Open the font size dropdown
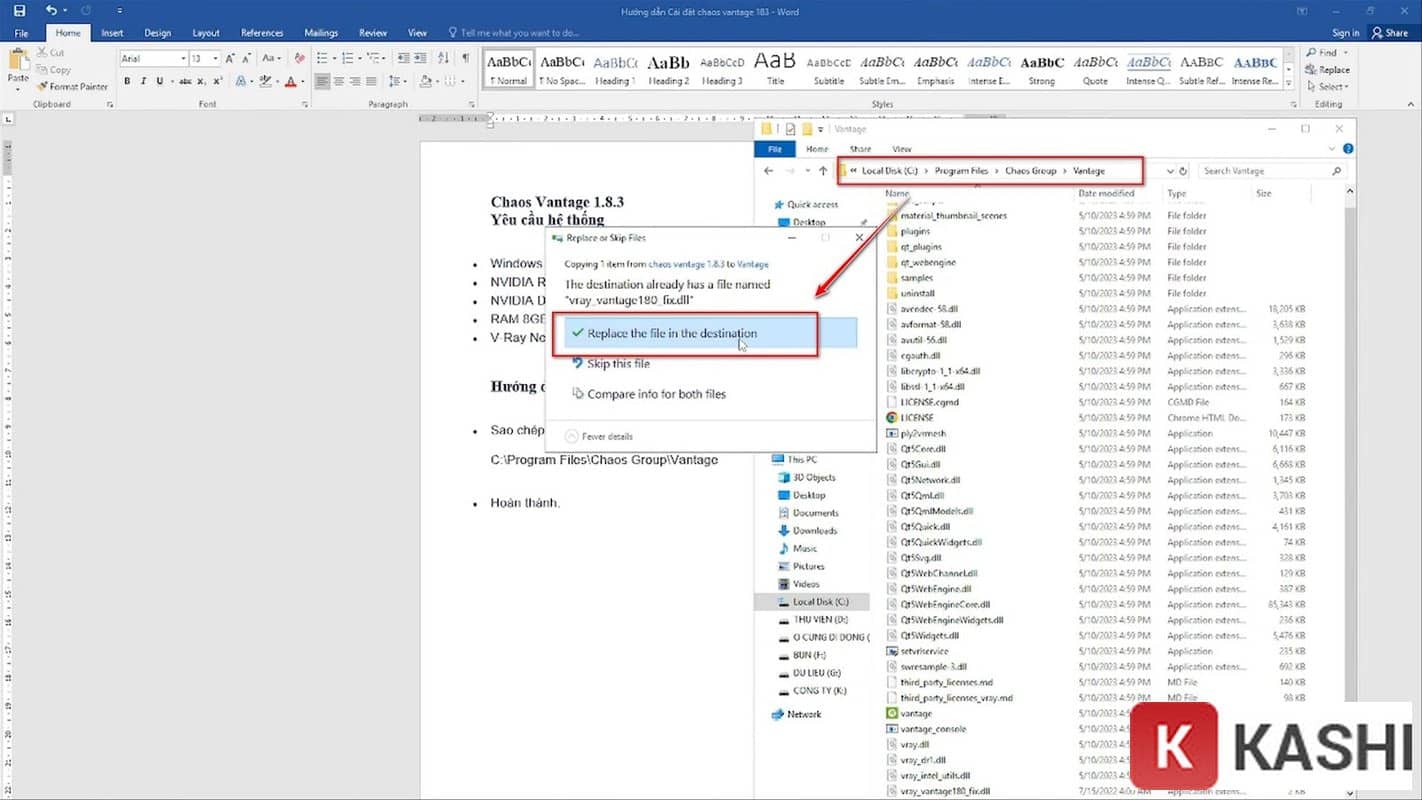This screenshot has height=800, width=1422. (215, 59)
